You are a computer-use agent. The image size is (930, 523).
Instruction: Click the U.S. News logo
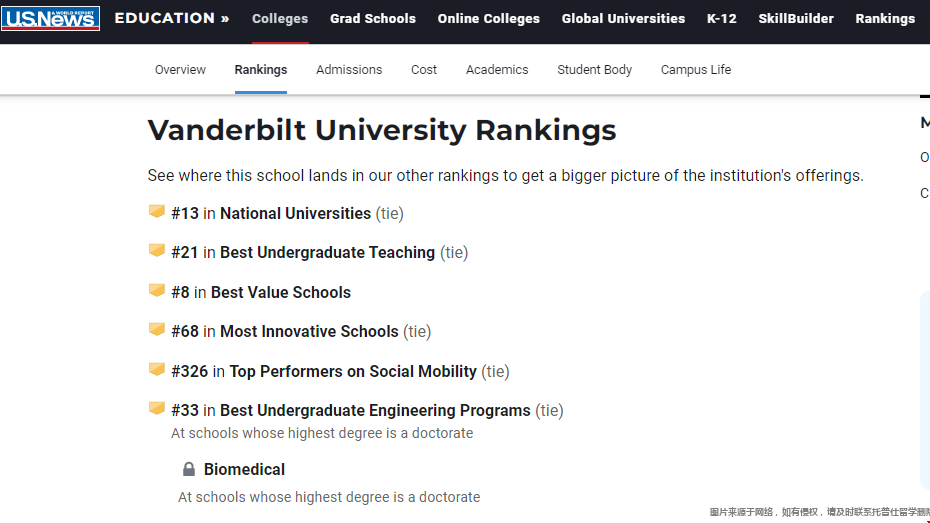[51, 18]
